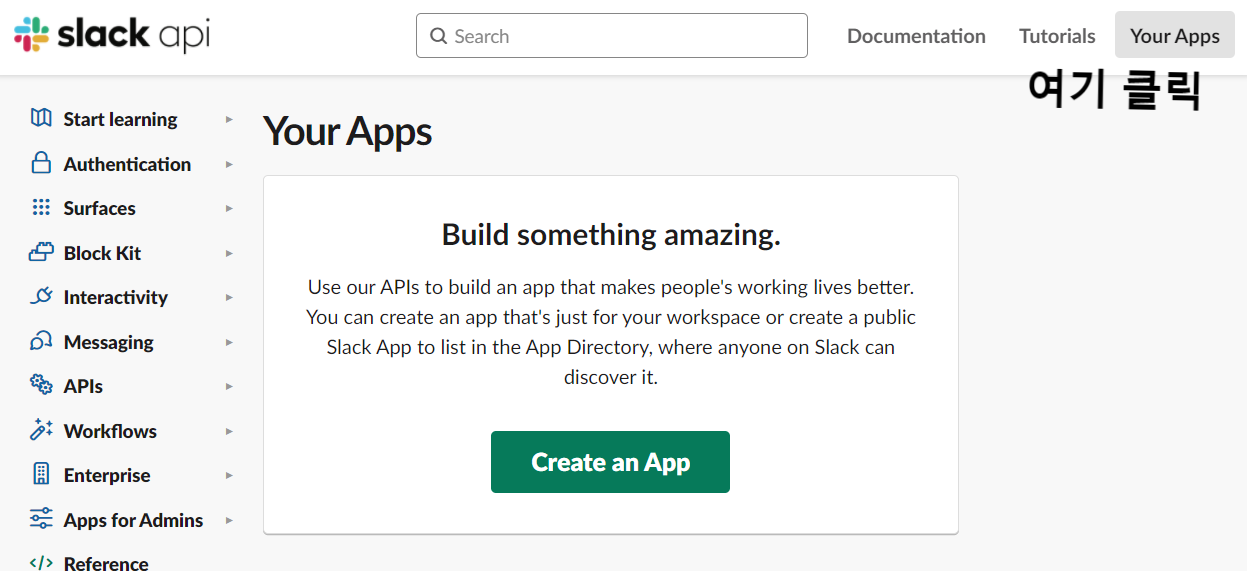Open the Workflows sidebar link

[110, 431]
